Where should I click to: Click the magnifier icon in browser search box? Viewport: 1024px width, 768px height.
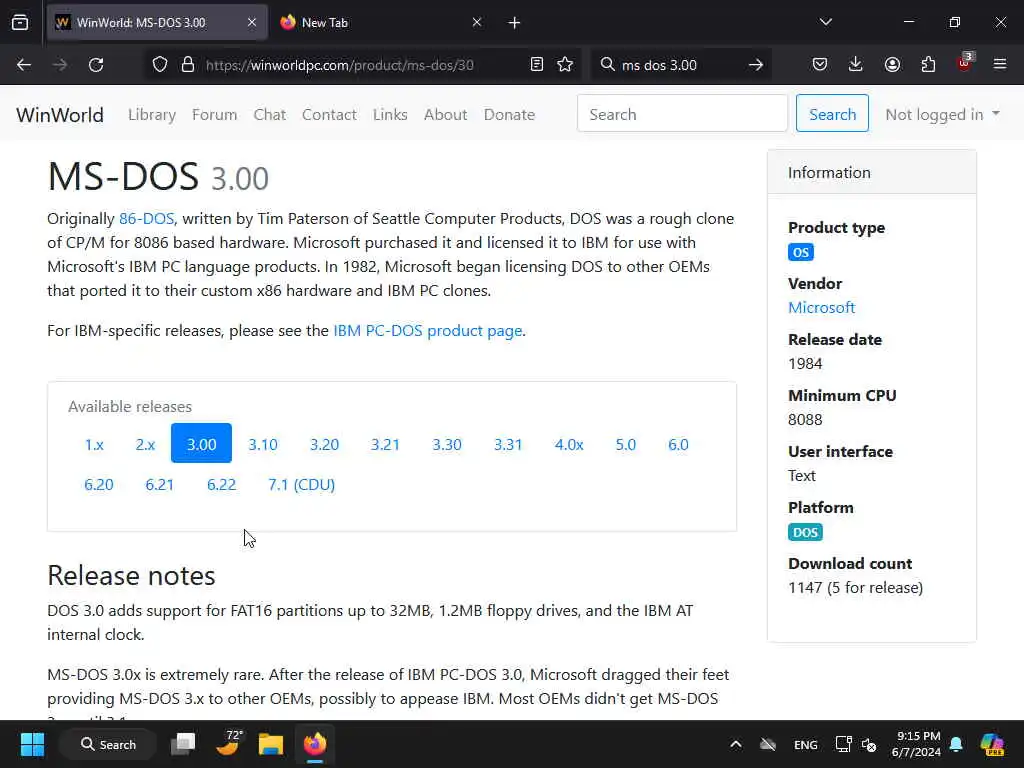coord(608,65)
